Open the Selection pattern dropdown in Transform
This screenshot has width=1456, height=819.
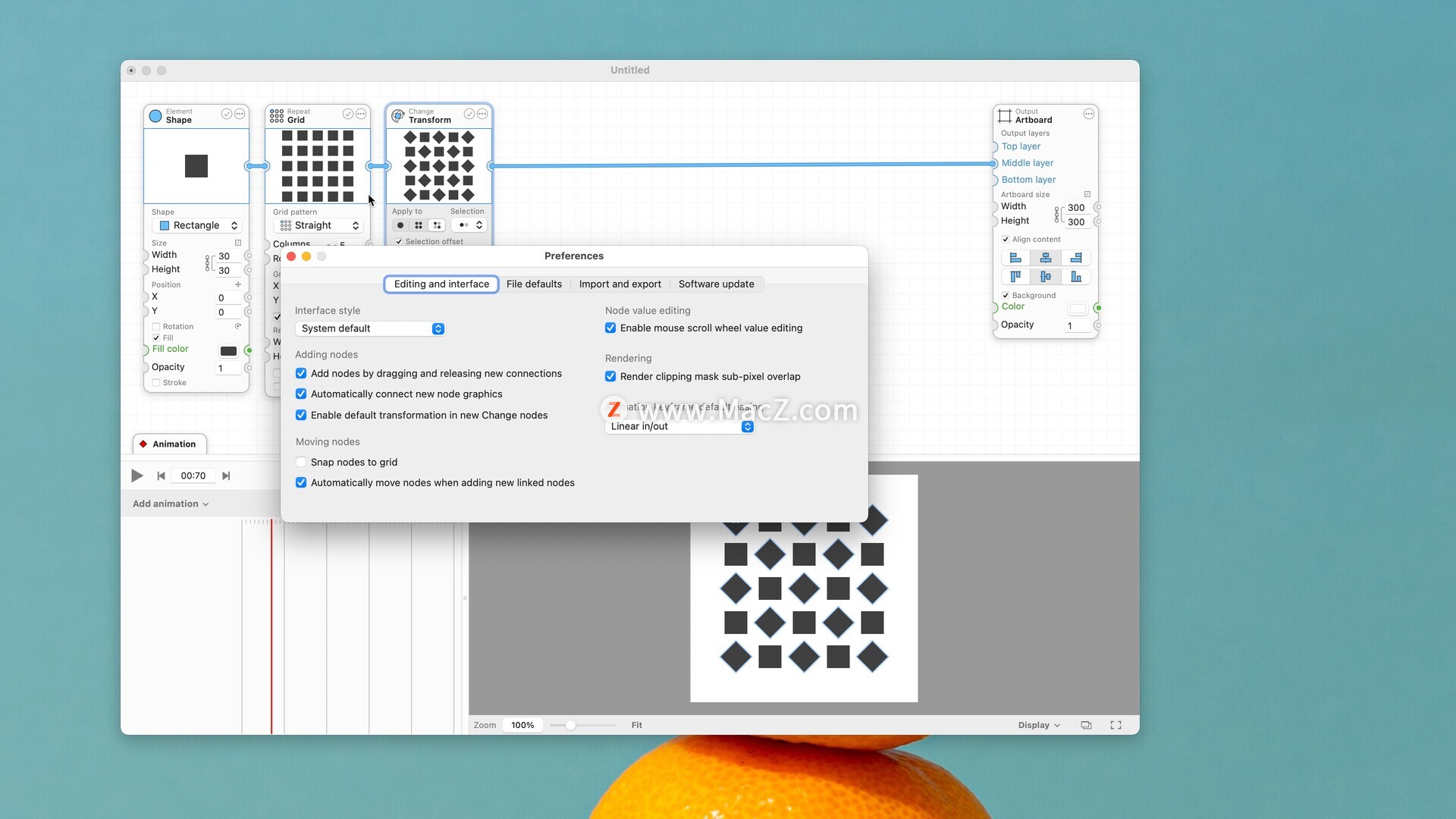tap(469, 225)
